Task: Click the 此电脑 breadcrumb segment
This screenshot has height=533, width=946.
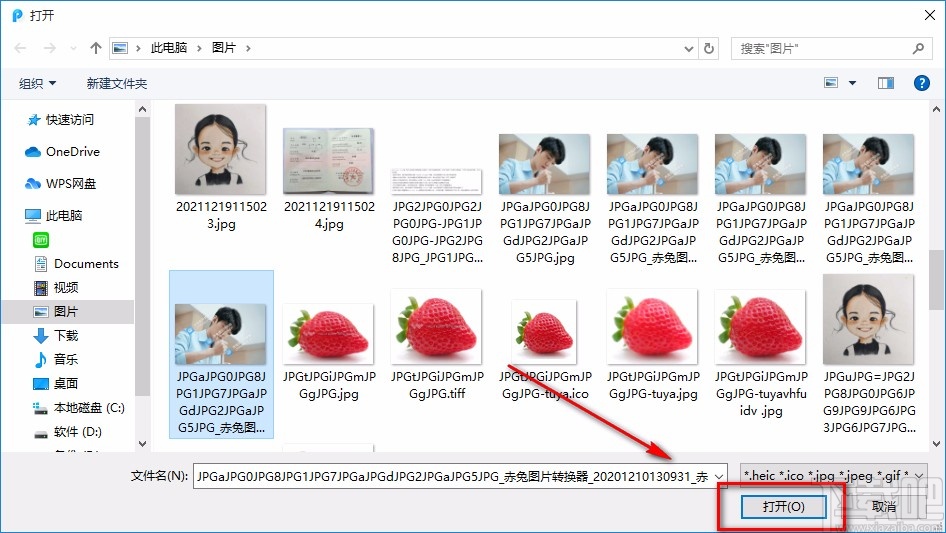Action: click(169, 48)
